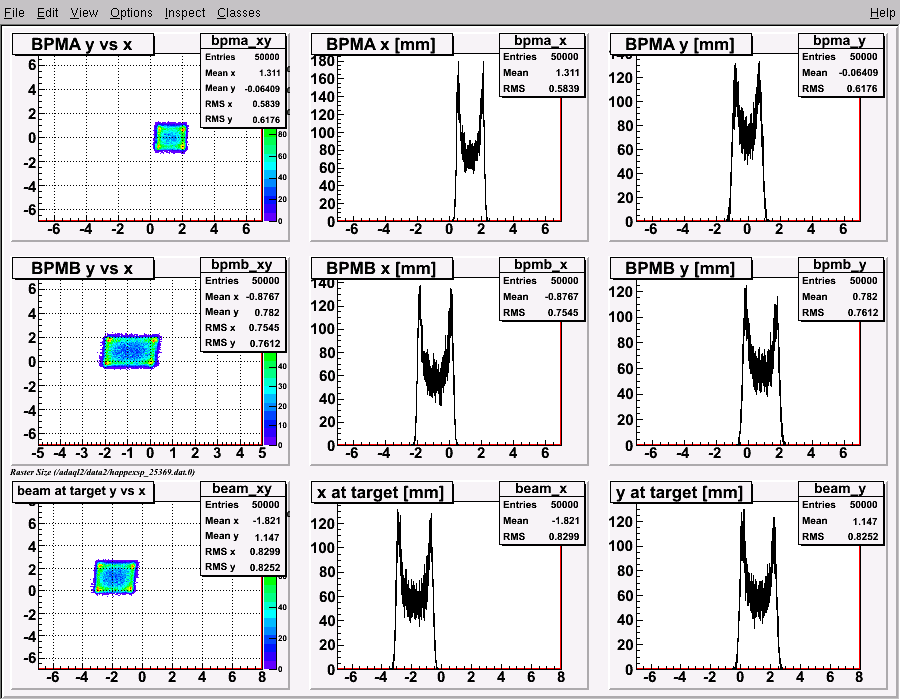900x700 pixels.
Task: Click the bpmb_xy statistics box header
Action: point(242,265)
